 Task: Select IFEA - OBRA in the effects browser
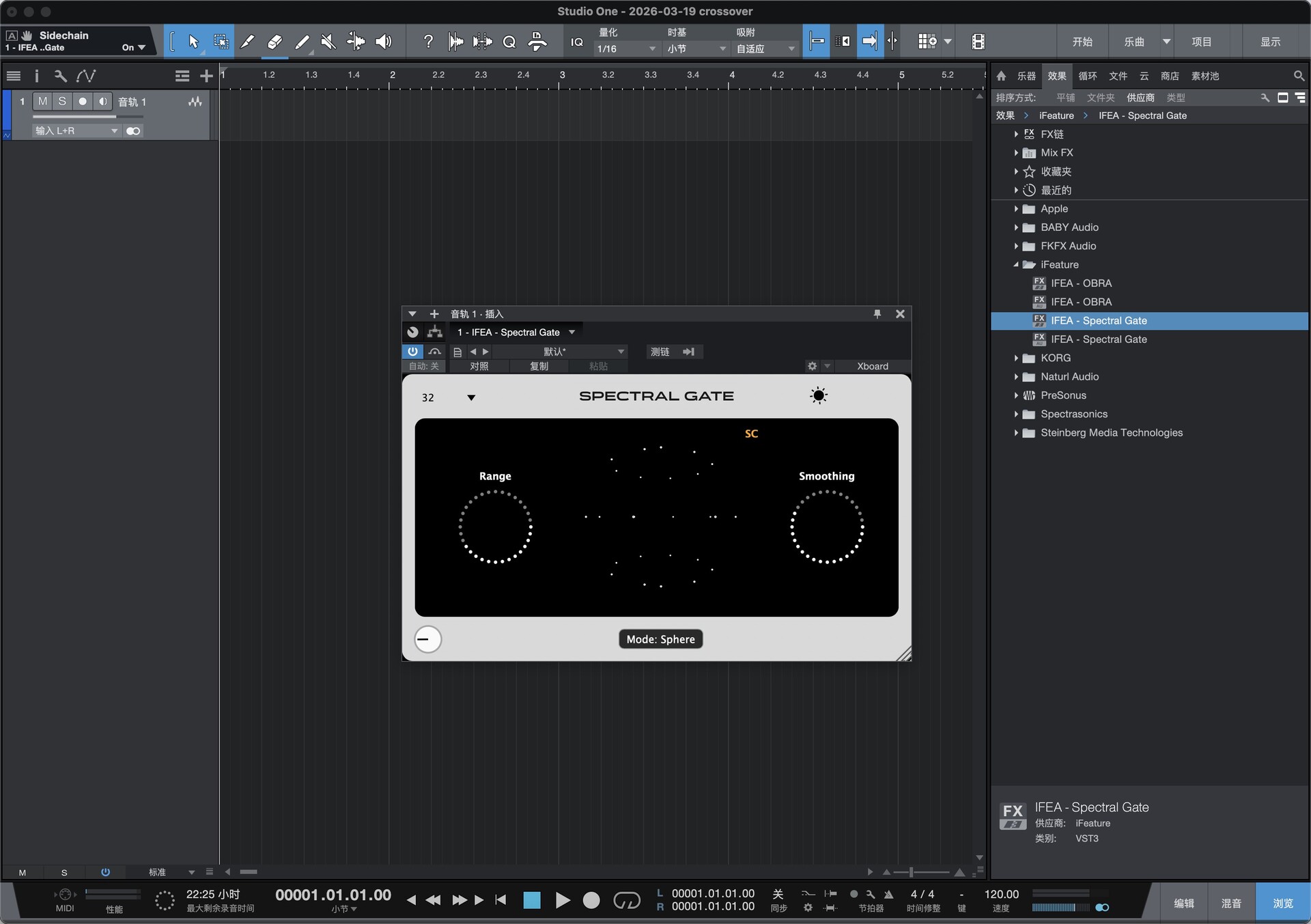[x=1081, y=283]
